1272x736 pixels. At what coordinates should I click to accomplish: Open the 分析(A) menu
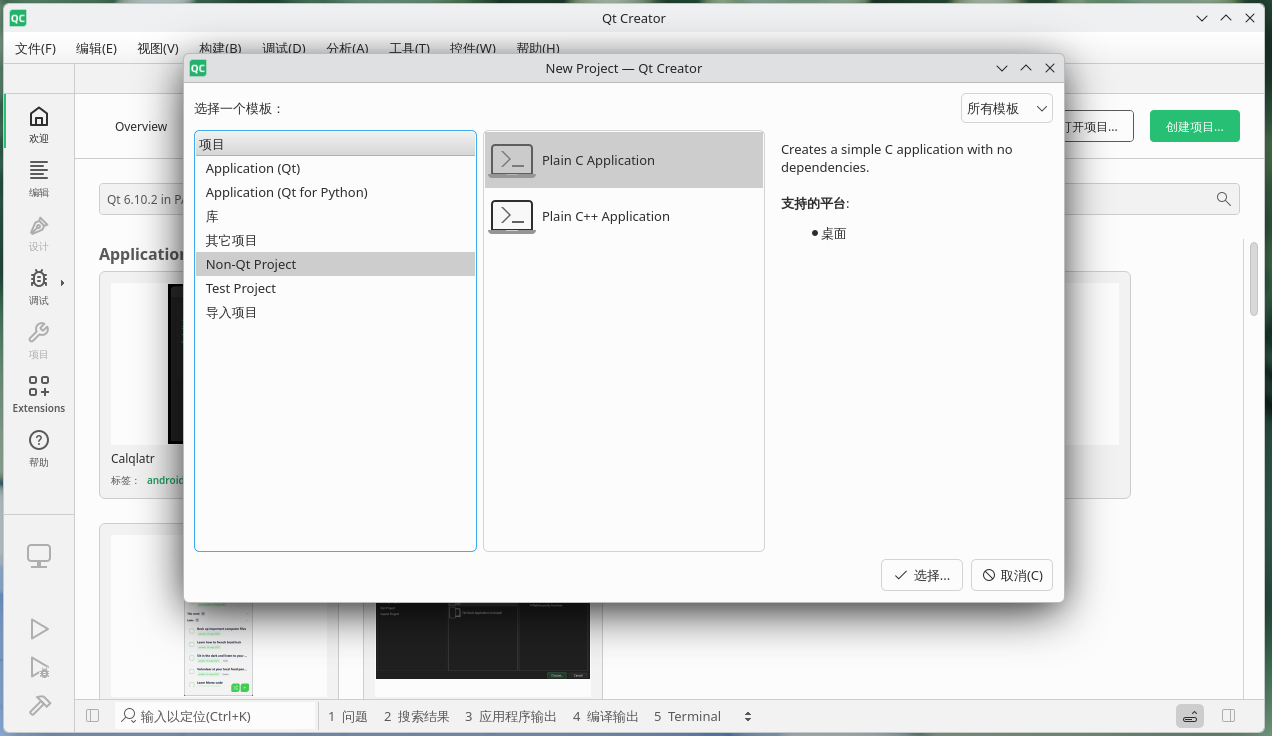pos(347,48)
